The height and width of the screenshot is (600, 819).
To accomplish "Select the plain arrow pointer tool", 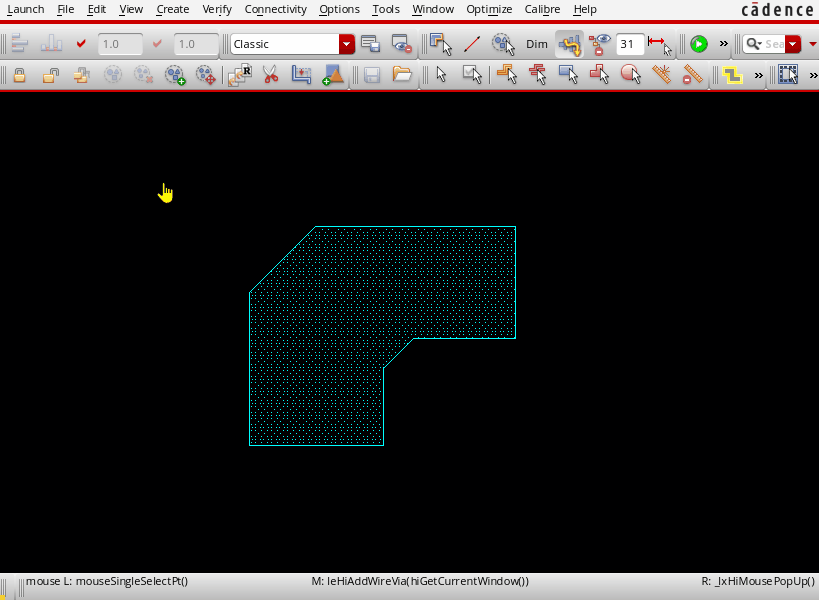I will click(441, 75).
